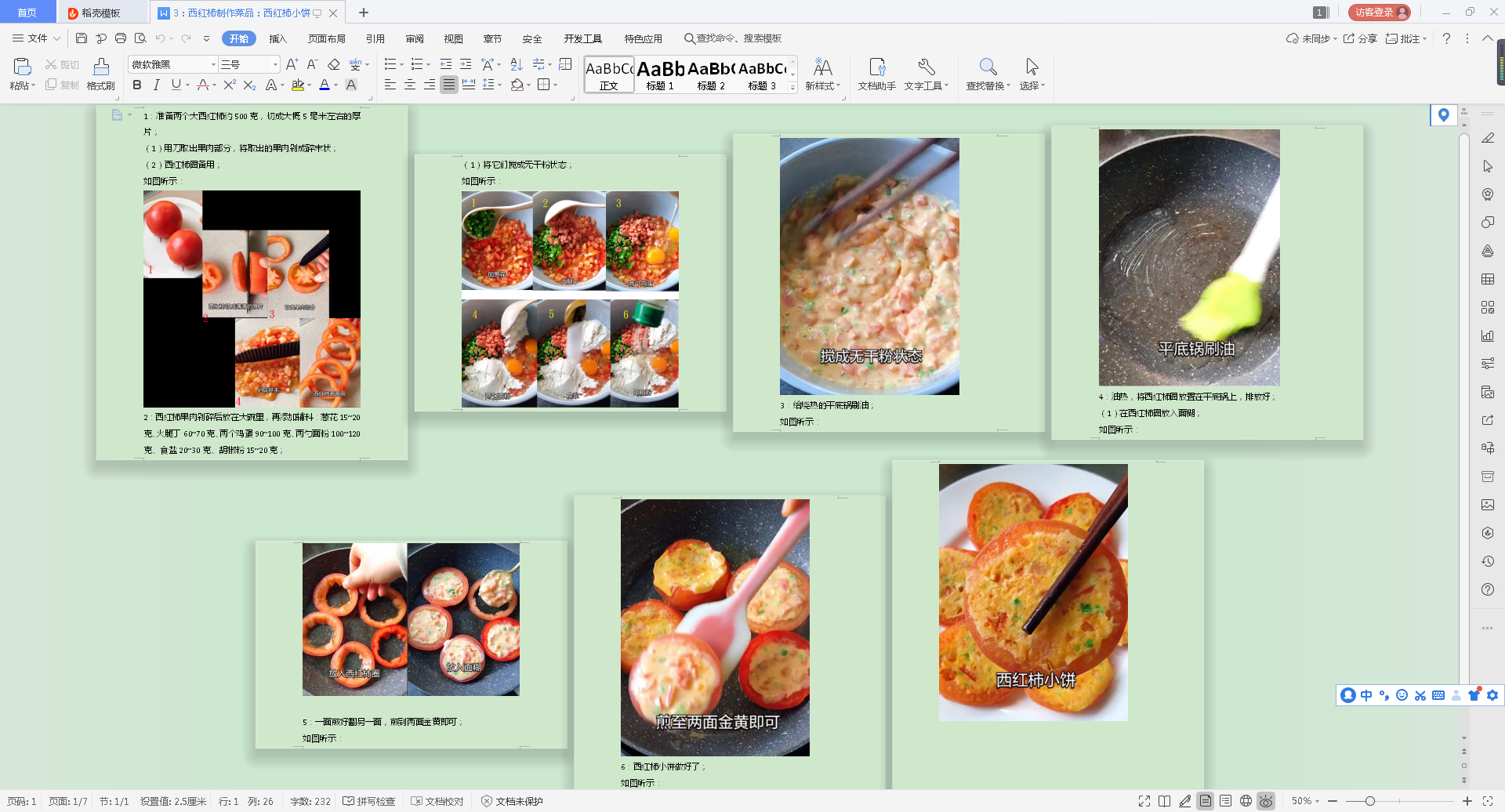
Task: Switch to page layout view
Action: tap(1206, 801)
